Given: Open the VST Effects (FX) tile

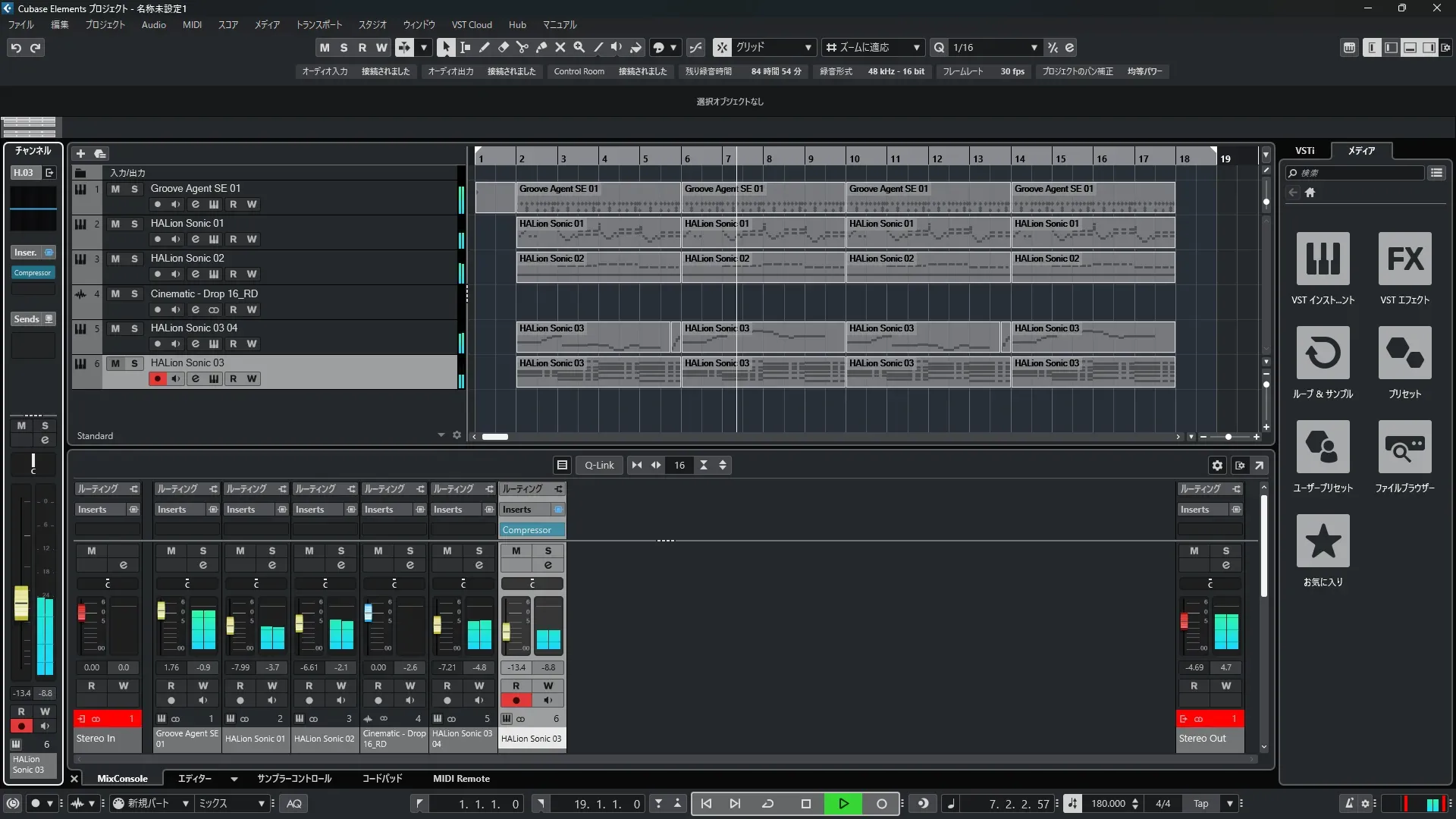Looking at the screenshot, I should [x=1404, y=259].
